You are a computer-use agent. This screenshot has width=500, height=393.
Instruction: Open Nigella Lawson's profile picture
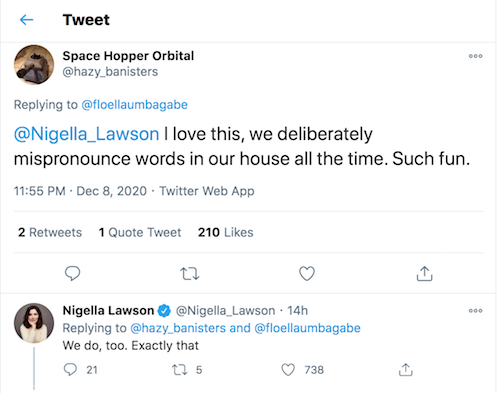[x=34, y=323]
